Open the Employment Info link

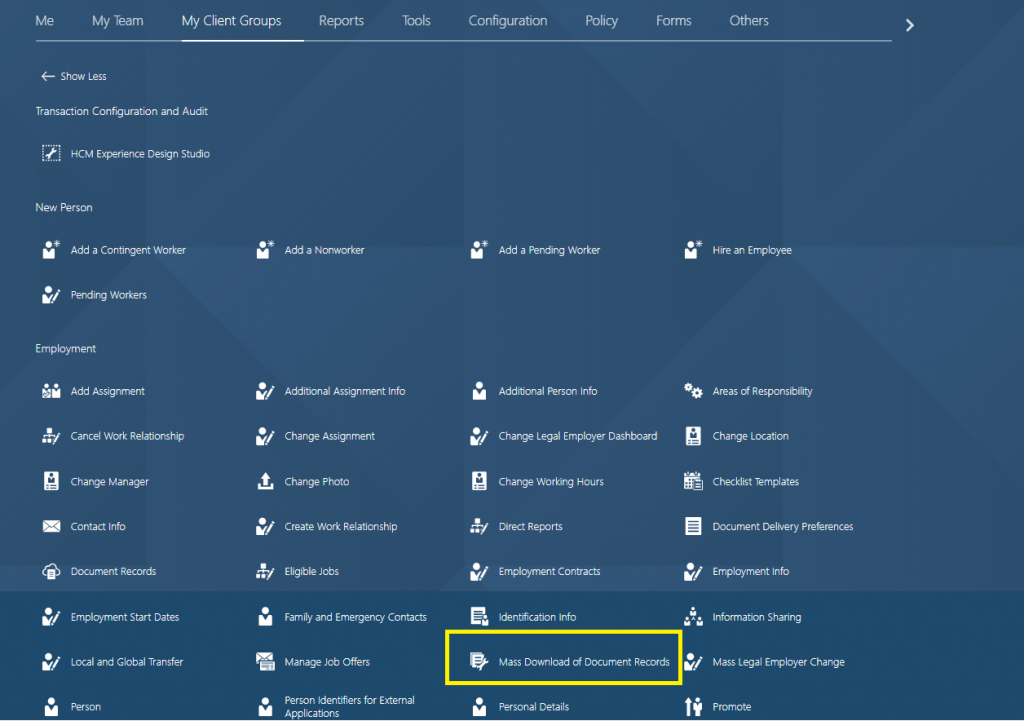pyautogui.click(x=750, y=571)
